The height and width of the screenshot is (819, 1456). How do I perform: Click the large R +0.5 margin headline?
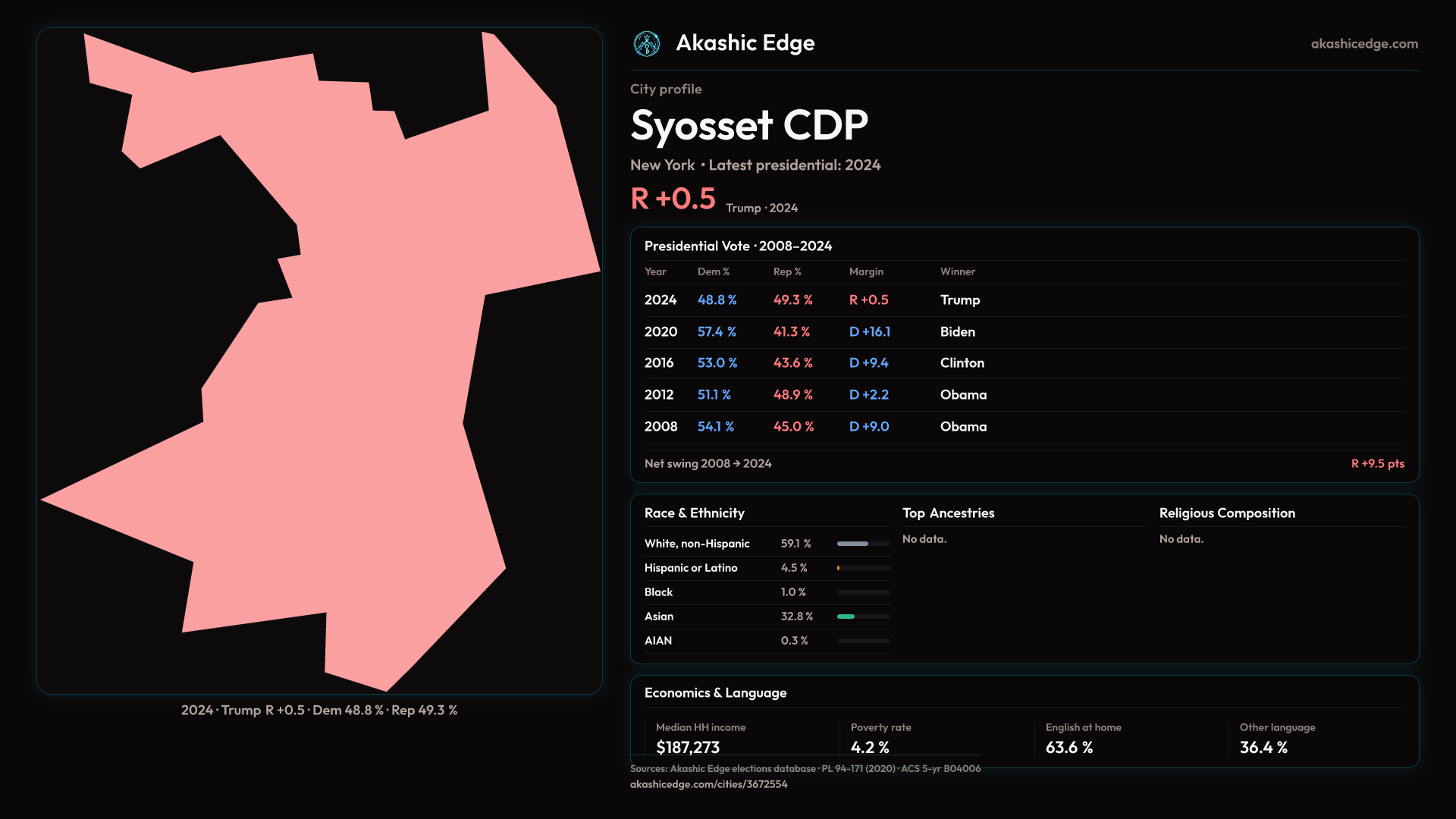(673, 199)
